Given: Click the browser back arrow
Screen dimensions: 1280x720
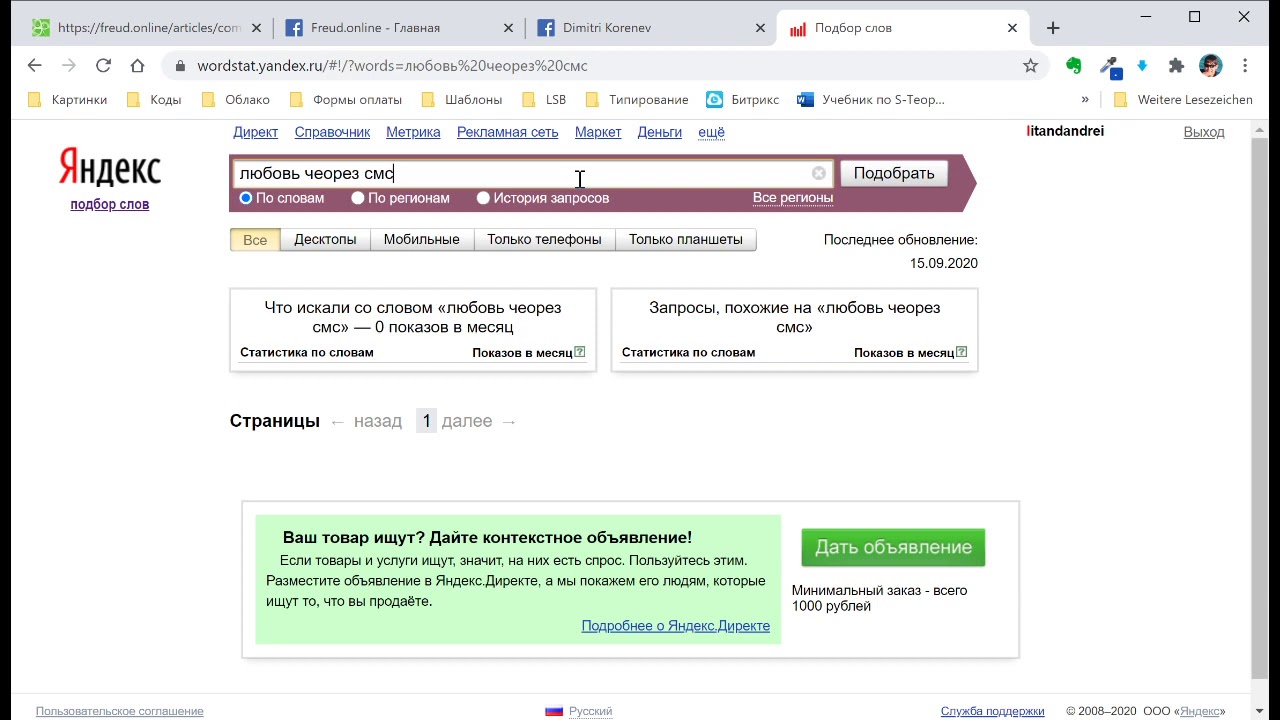Looking at the screenshot, I should pyautogui.click(x=35, y=66).
